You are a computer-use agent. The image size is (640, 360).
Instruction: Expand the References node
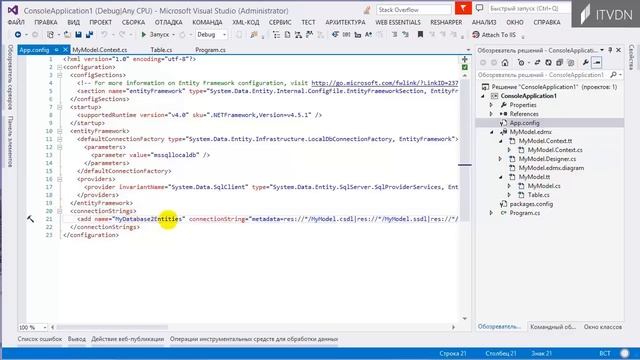pos(491,114)
